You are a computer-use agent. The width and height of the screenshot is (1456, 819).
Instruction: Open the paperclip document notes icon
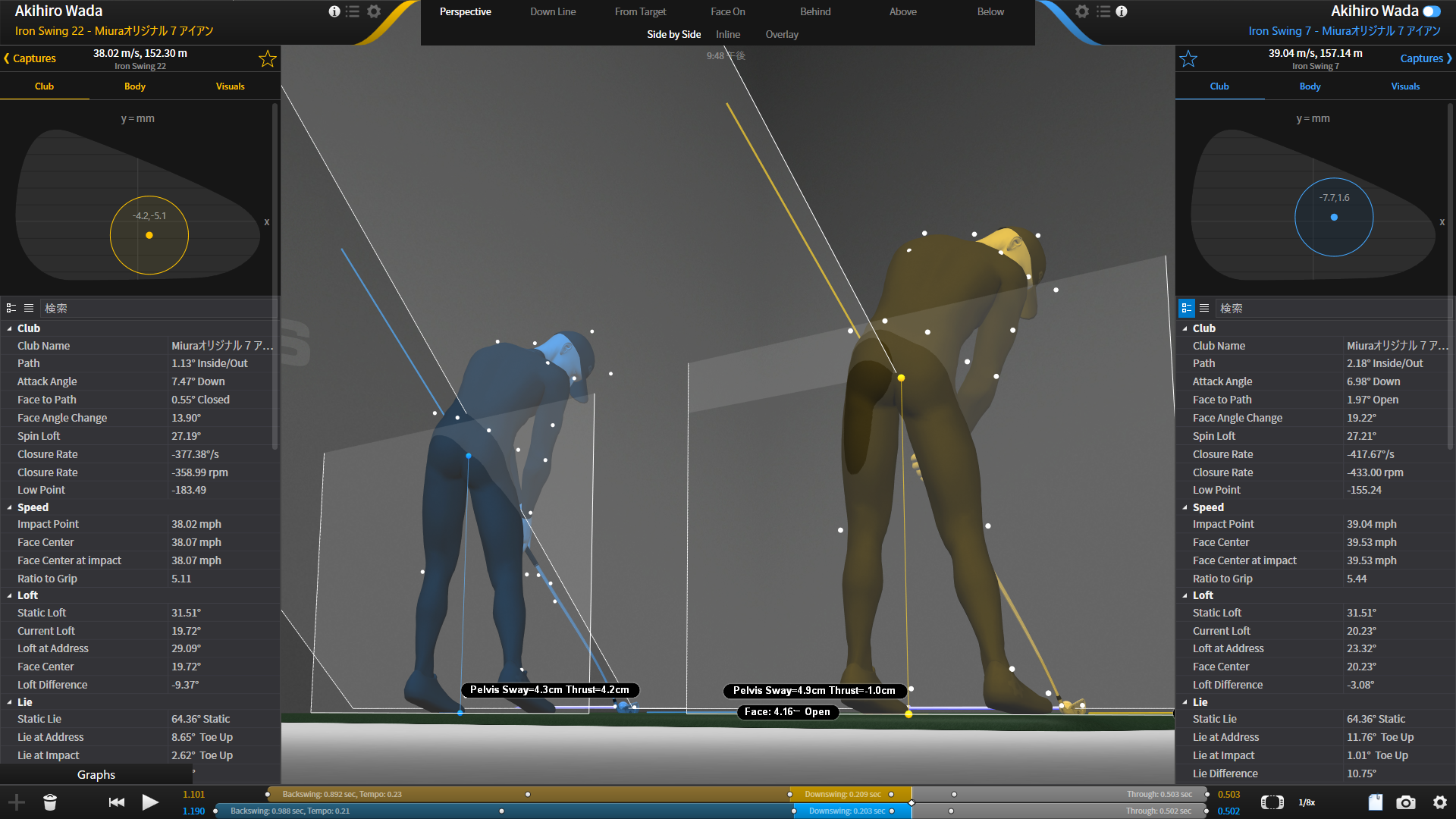(x=1375, y=802)
